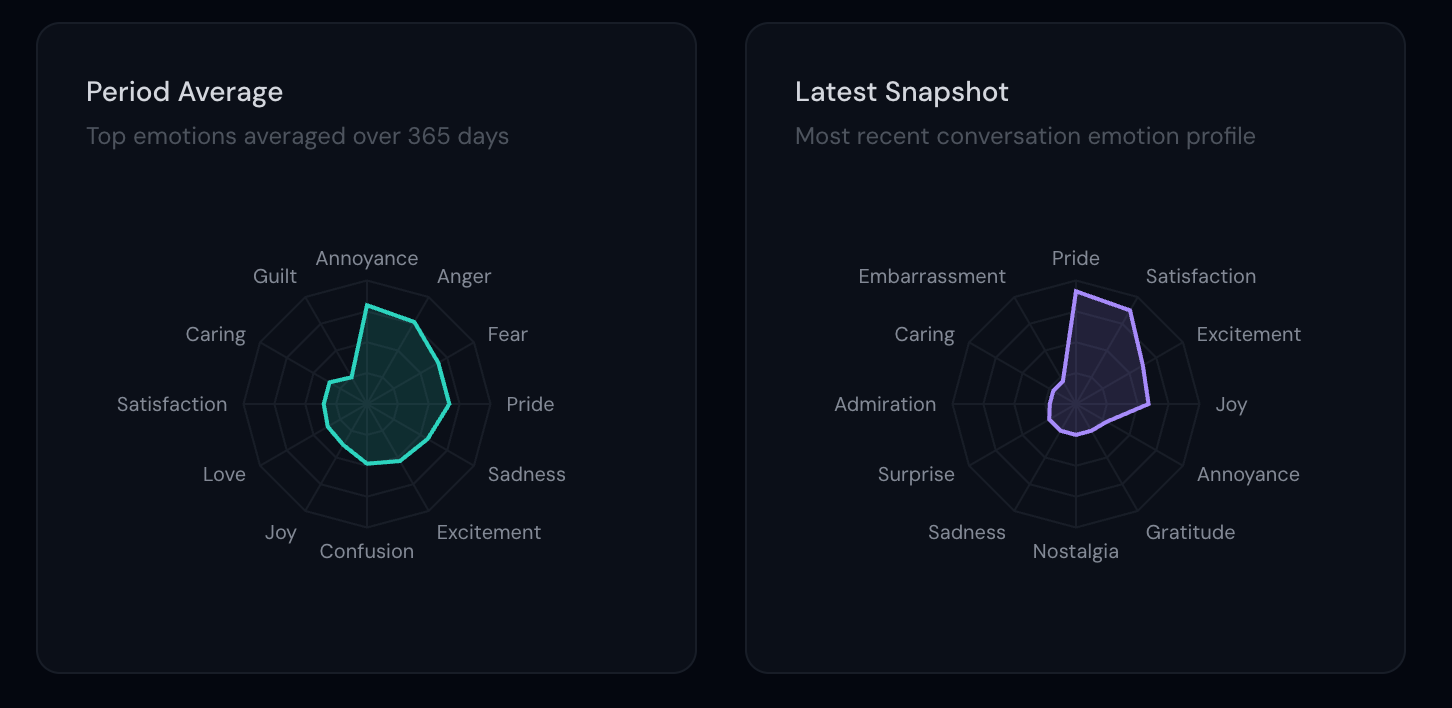Click the Anger axis label
Viewport: 1452px width, 708px height.
(x=464, y=276)
